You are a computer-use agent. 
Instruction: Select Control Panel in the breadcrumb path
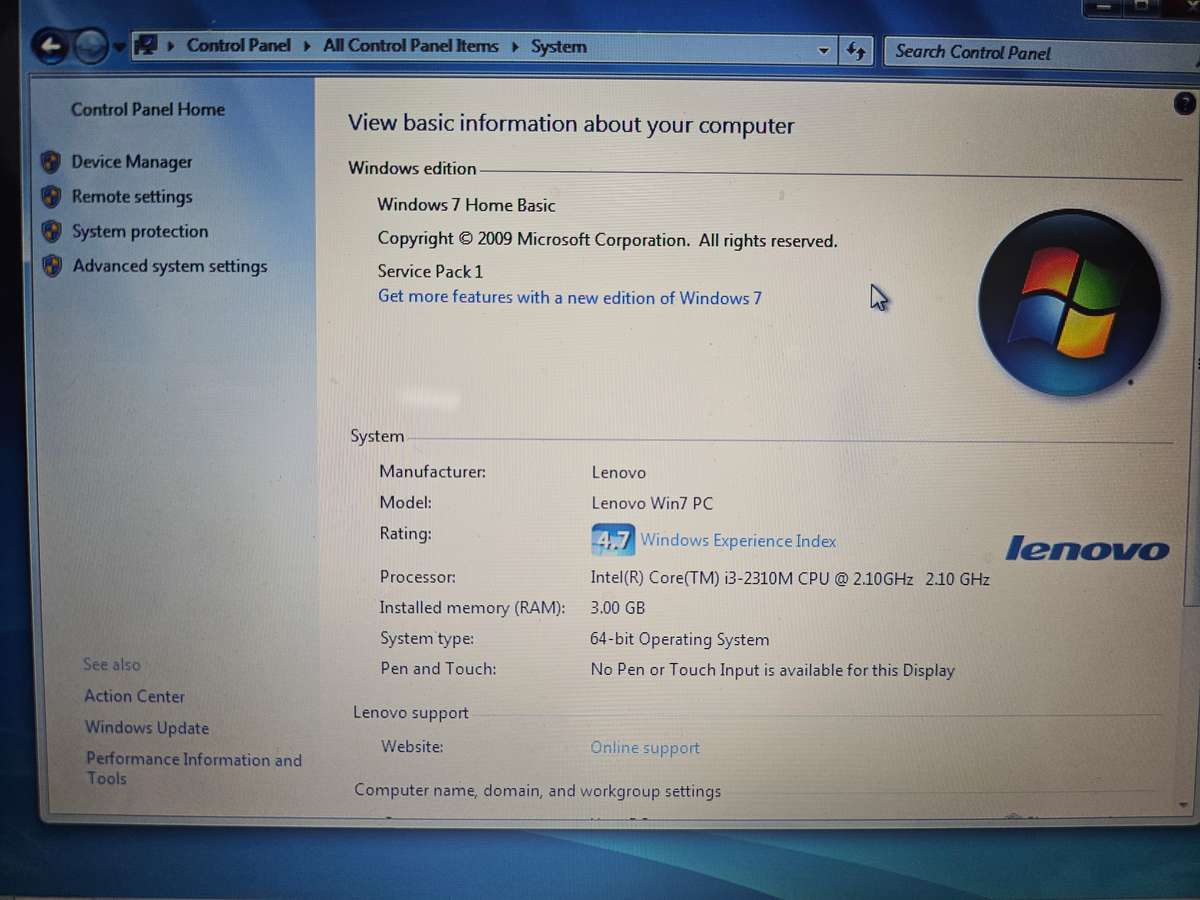238,46
